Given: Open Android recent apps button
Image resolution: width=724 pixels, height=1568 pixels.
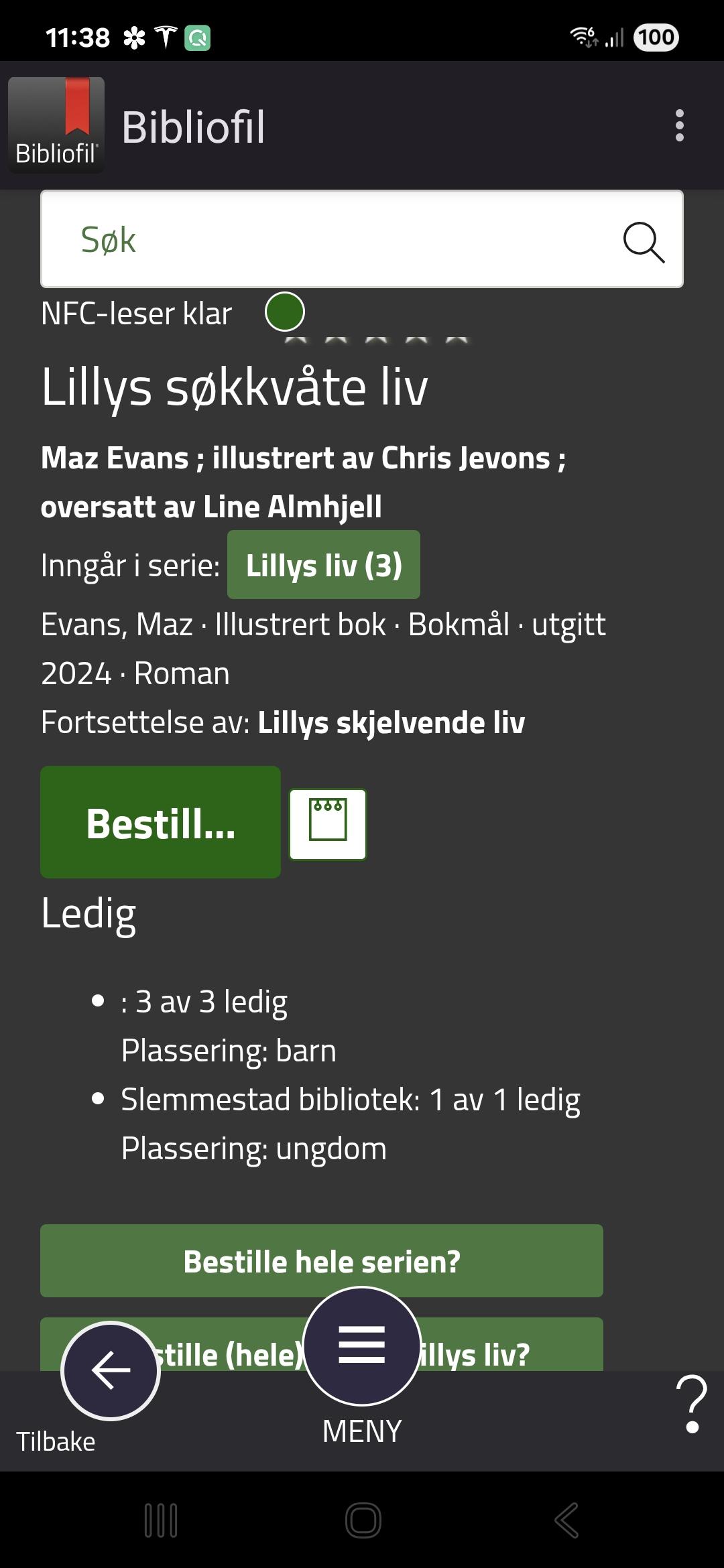Looking at the screenshot, I should pyautogui.click(x=161, y=1520).
